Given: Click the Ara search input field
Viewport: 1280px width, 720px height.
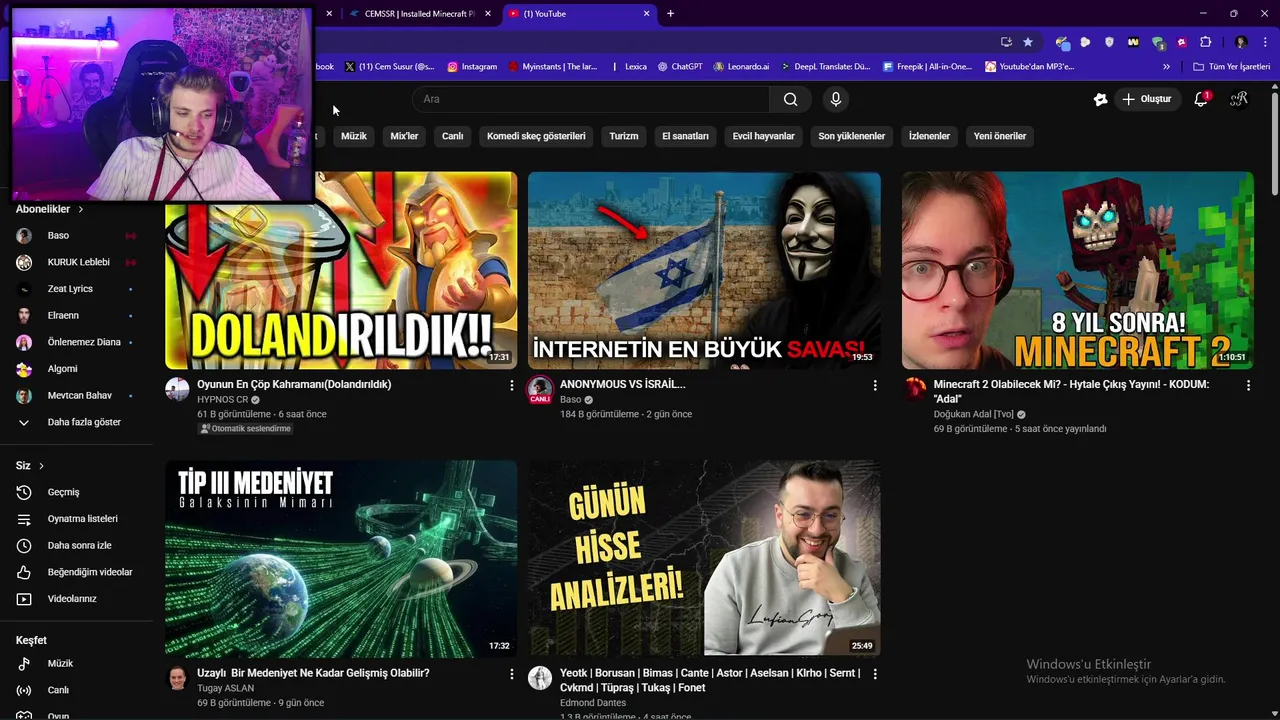Looking at the screenshot, I should (x=591, y=99).
